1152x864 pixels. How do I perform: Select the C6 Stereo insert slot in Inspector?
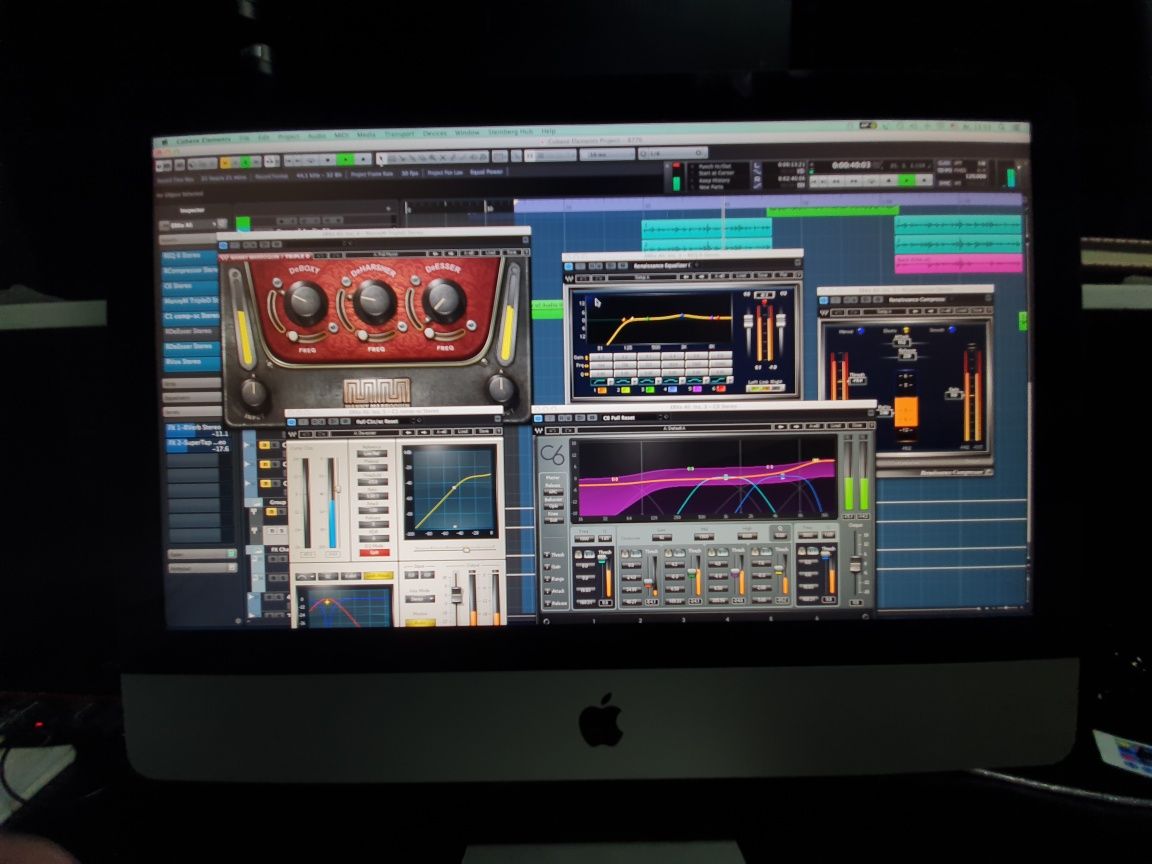(191, 286)
